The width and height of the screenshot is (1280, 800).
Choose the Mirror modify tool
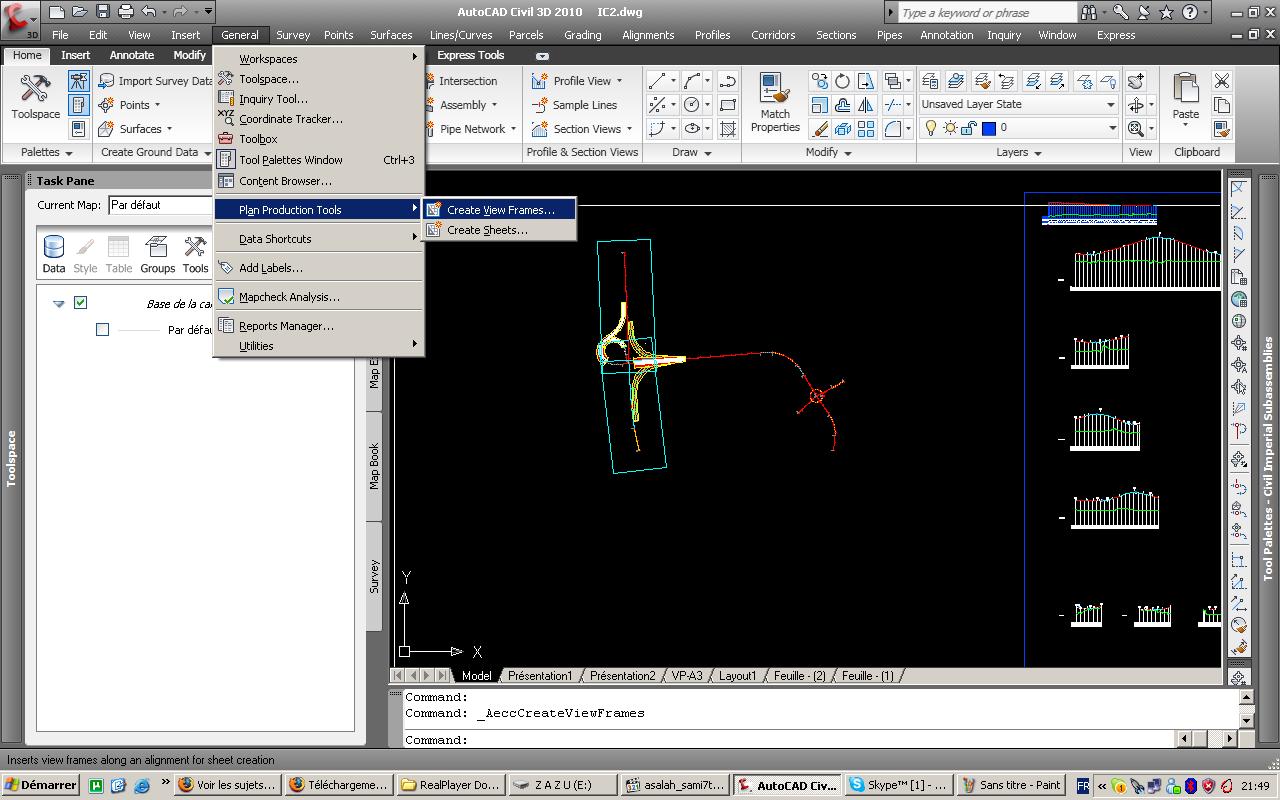[865, 105]
